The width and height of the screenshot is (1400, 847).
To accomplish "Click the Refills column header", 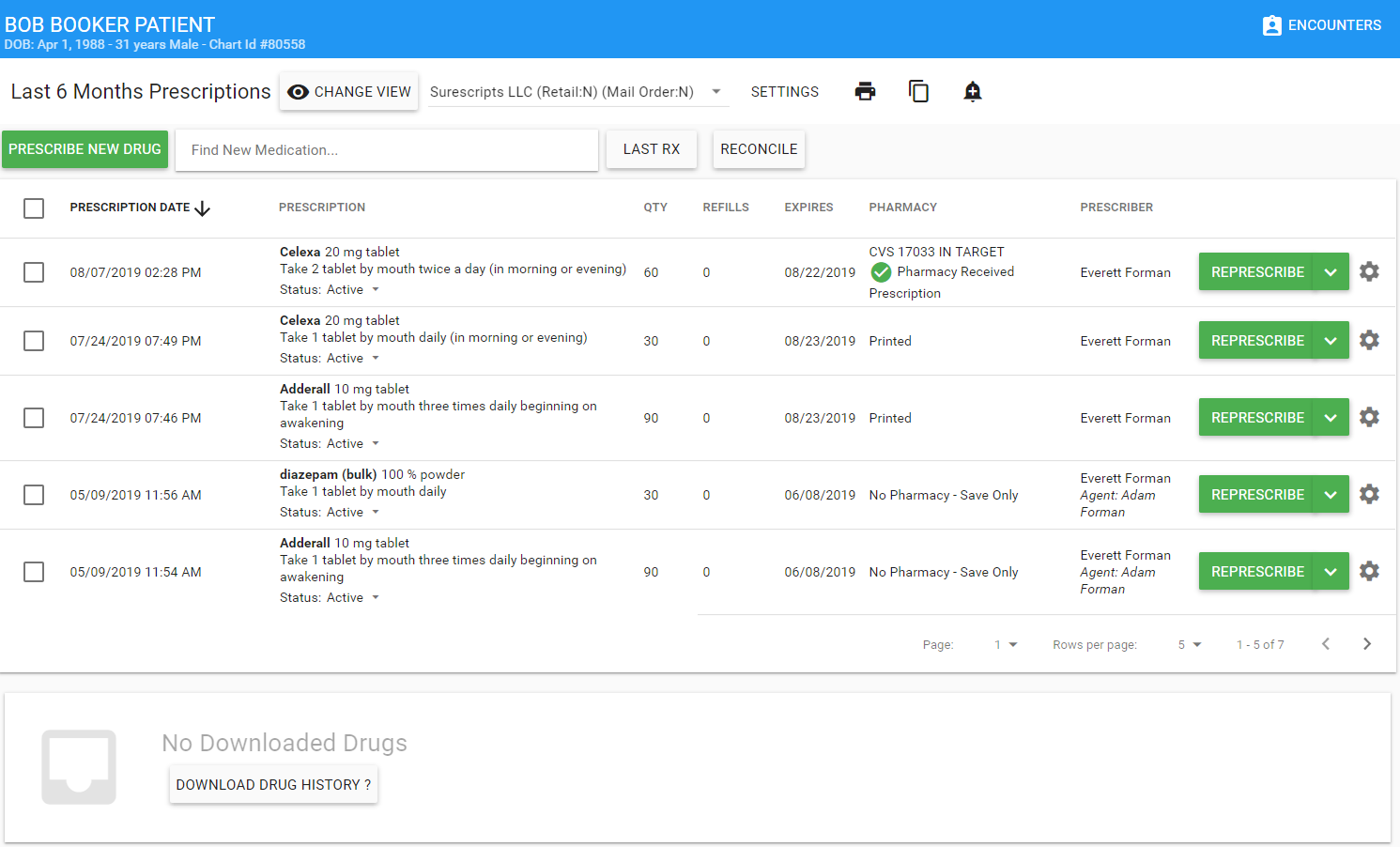I will [726, 208].
